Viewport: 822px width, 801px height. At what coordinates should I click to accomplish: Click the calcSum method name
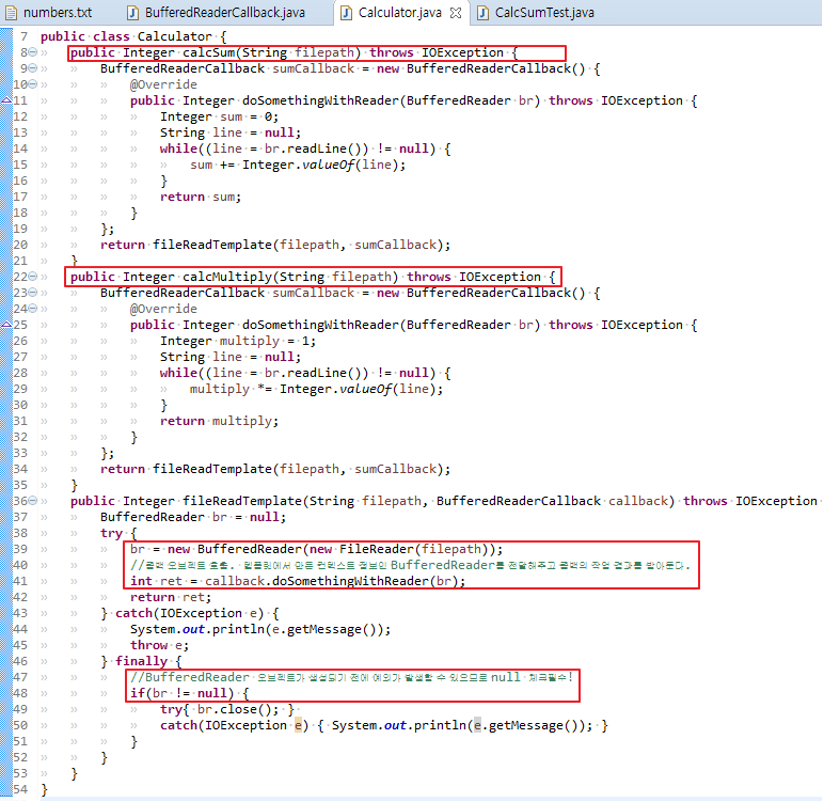pyautogui.click(x=209, y=52)
